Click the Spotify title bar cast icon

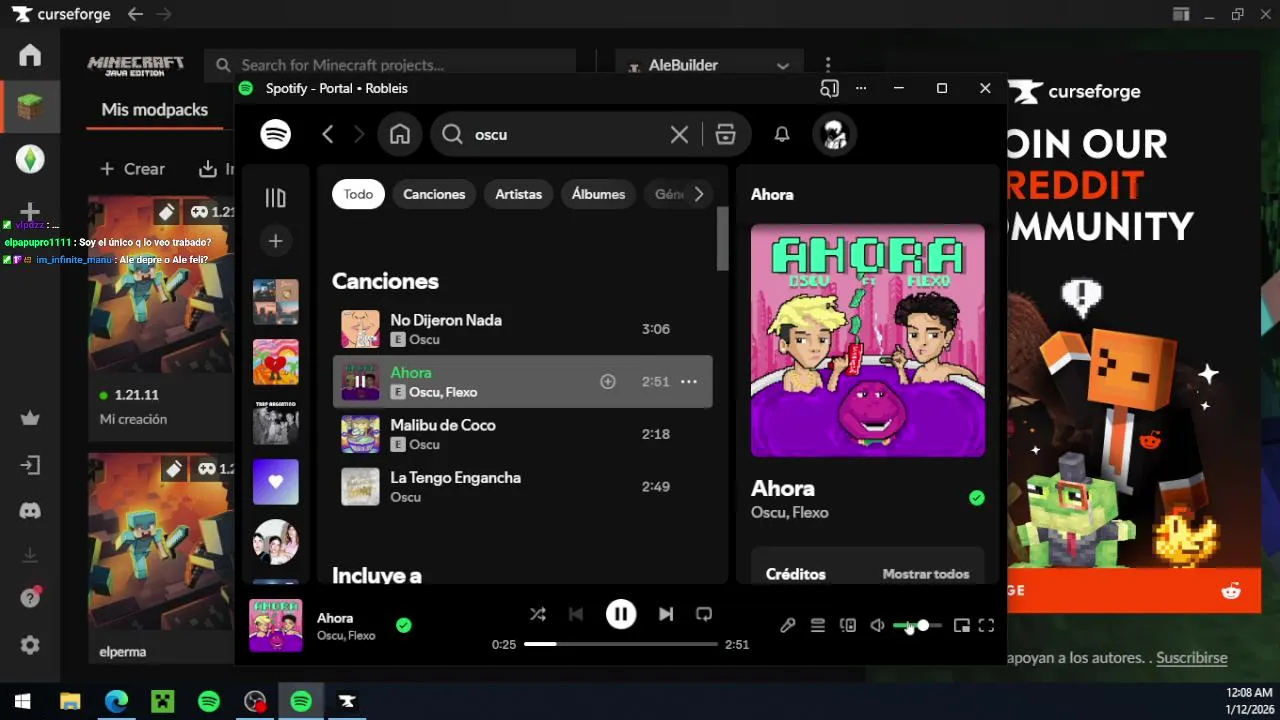[829, 88]
